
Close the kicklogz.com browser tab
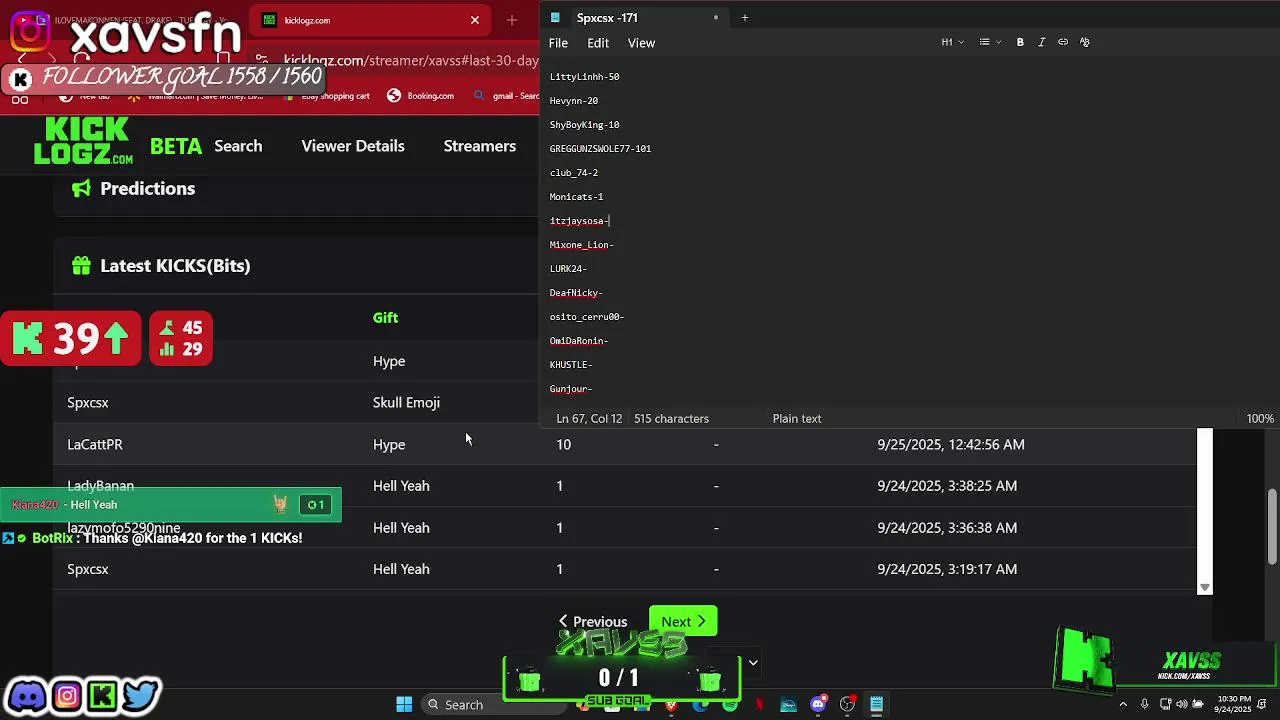click(x=475, y=20)
